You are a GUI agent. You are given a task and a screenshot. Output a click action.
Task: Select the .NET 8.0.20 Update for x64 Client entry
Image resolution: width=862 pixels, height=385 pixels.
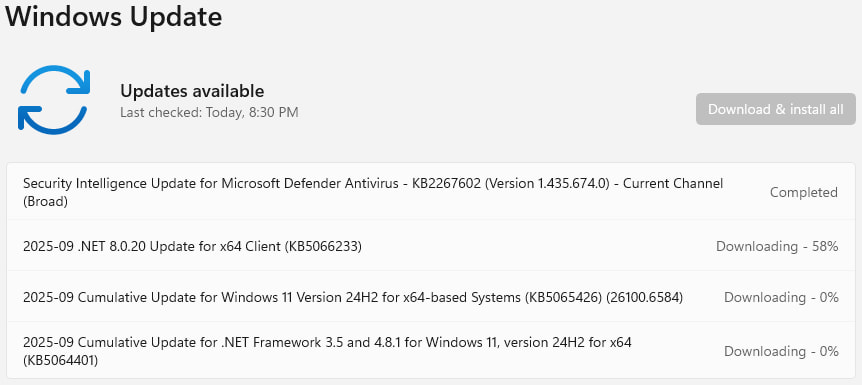(431, 246)
